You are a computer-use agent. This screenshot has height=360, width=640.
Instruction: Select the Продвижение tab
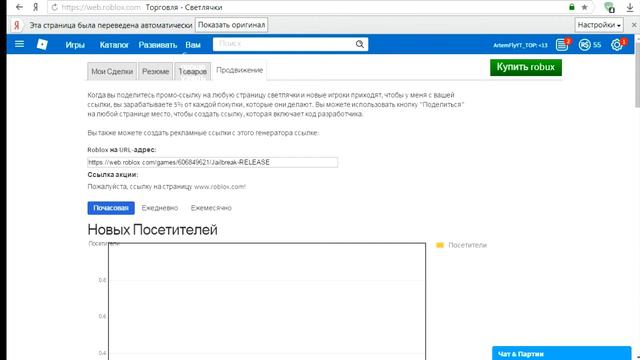(x=240, y=70)
